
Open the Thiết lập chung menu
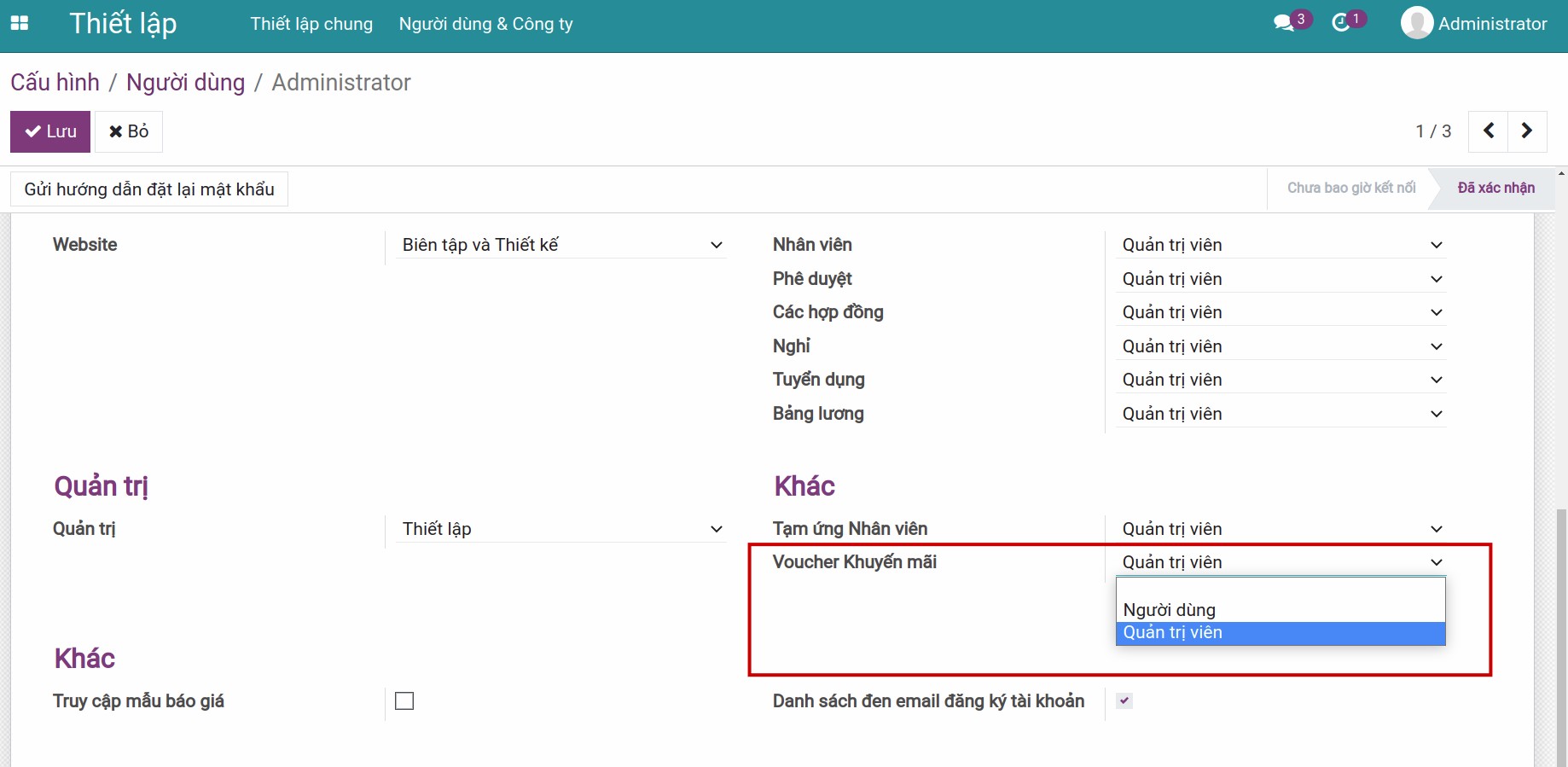click(x=311, y=24)
